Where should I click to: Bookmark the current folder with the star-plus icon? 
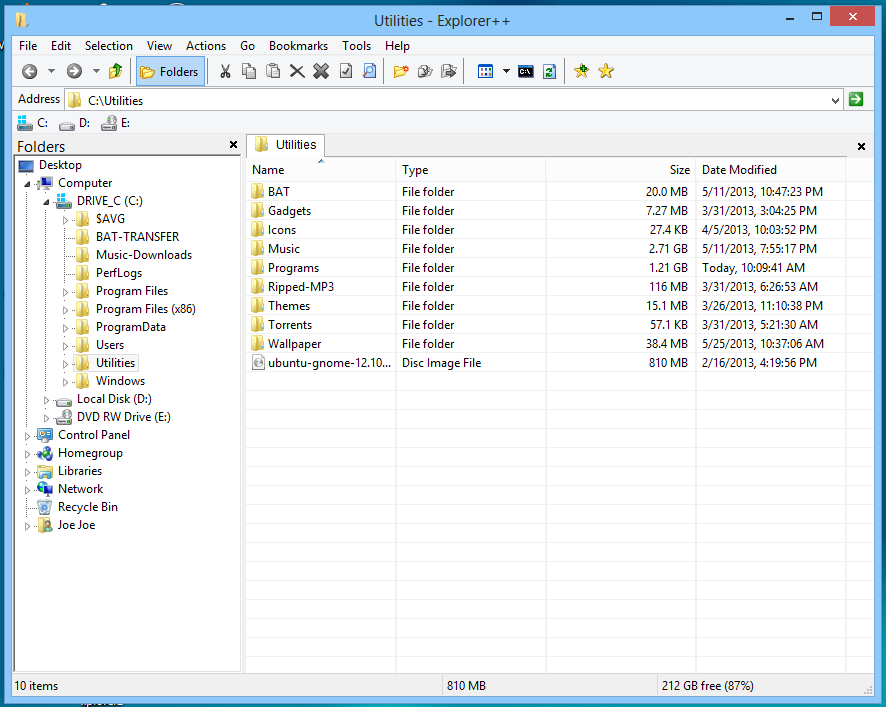(x=581, y=71)
